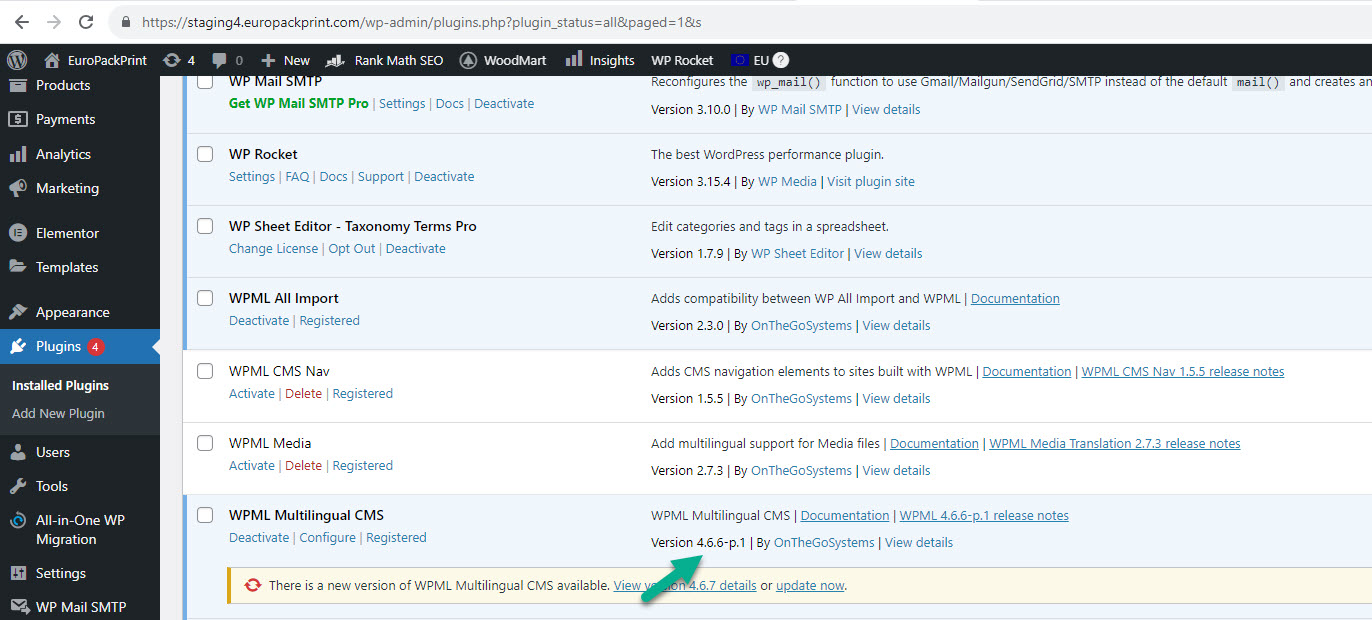Image resolution: width=1372 pixels, height=620 pixels.
Task: Delete the WPML Media plugin
Action: coord(304,465)
